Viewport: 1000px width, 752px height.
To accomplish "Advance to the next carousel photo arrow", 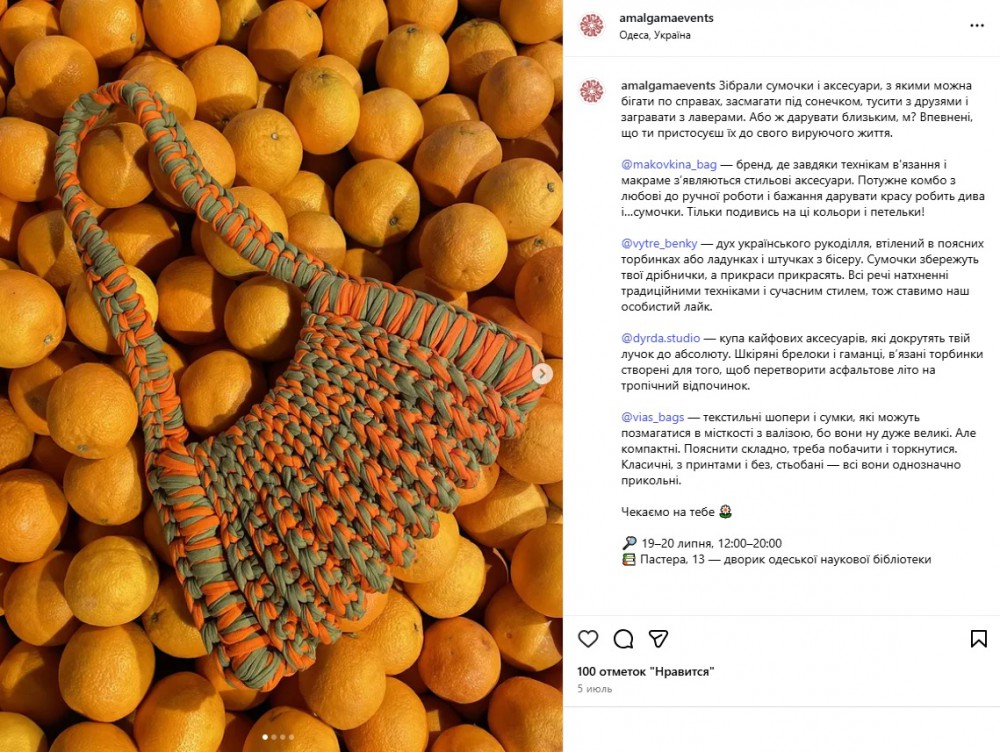I will [x=542, y=374].
